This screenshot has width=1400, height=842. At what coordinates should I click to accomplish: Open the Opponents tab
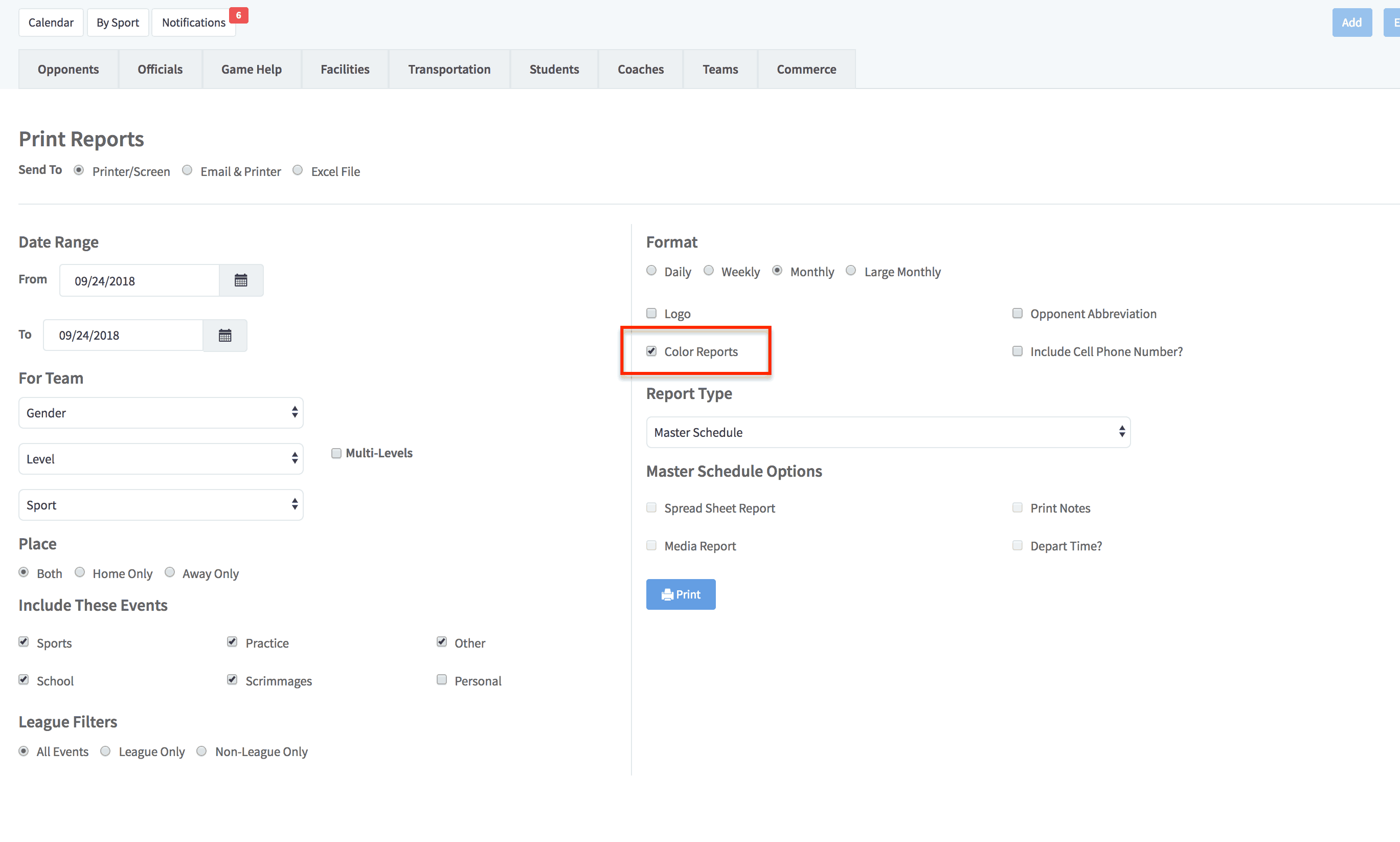pos(69,69)
